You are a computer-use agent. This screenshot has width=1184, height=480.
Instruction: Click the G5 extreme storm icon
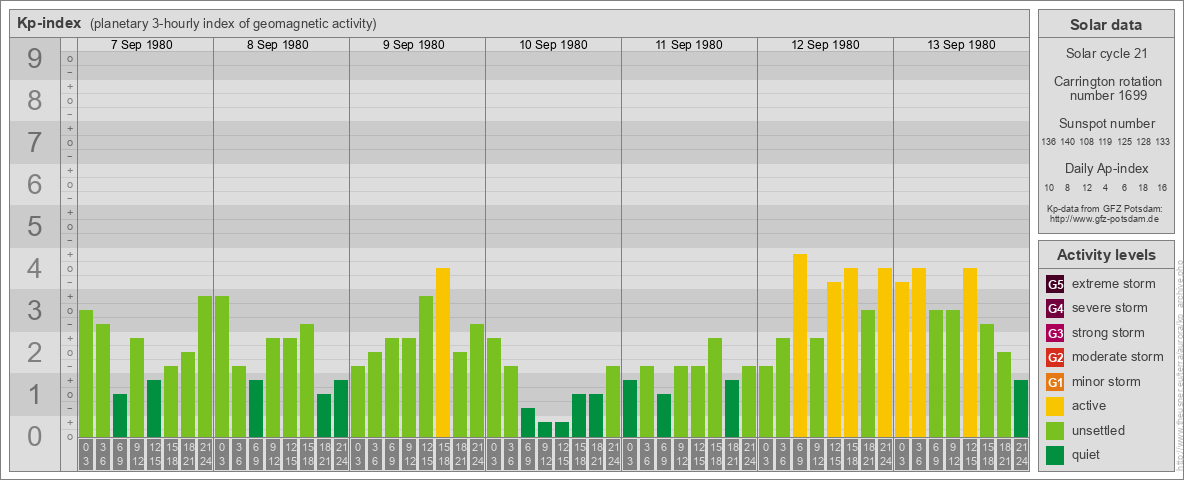click(1055, 285)
